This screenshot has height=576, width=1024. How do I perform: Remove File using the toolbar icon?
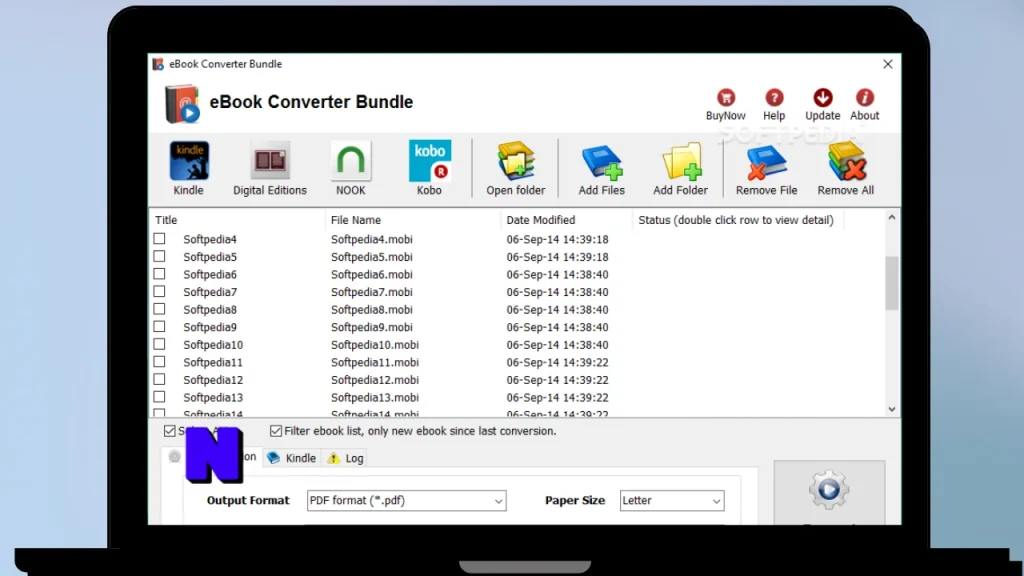[766, 162]
